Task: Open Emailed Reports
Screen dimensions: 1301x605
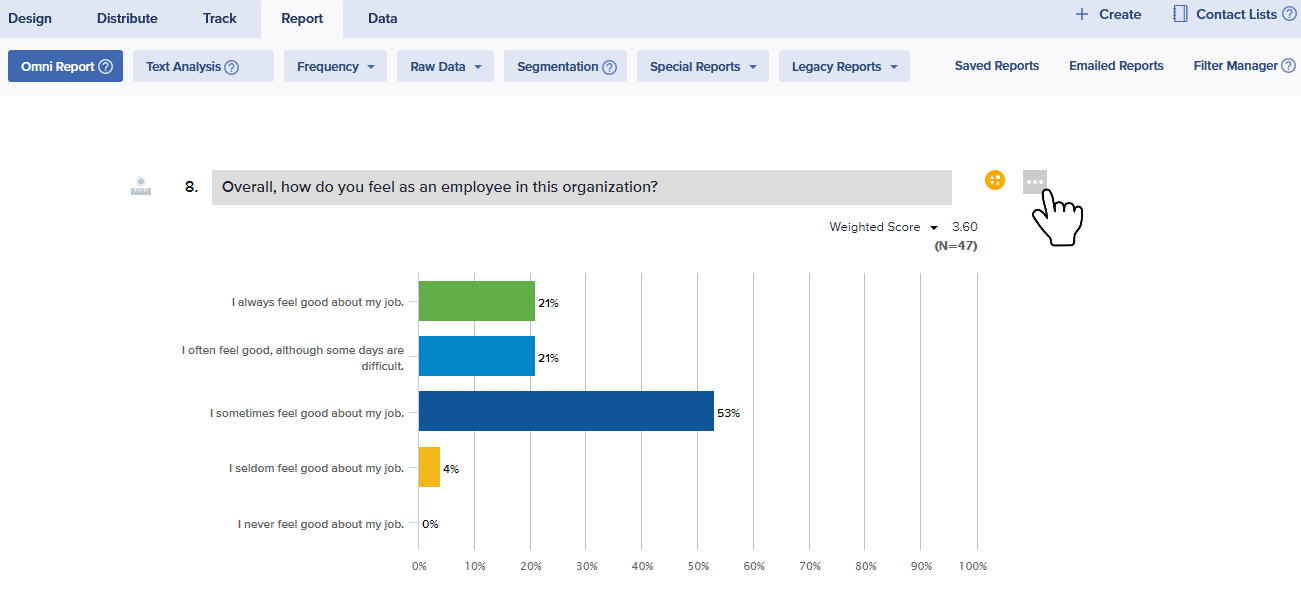Action: [x=1116, y=66]
